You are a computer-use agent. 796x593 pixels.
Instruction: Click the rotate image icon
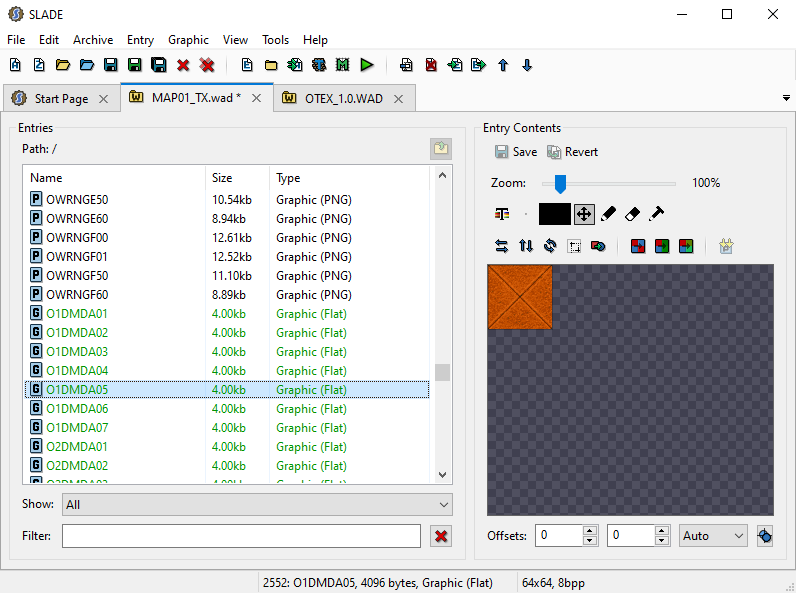tap(550, 246)
